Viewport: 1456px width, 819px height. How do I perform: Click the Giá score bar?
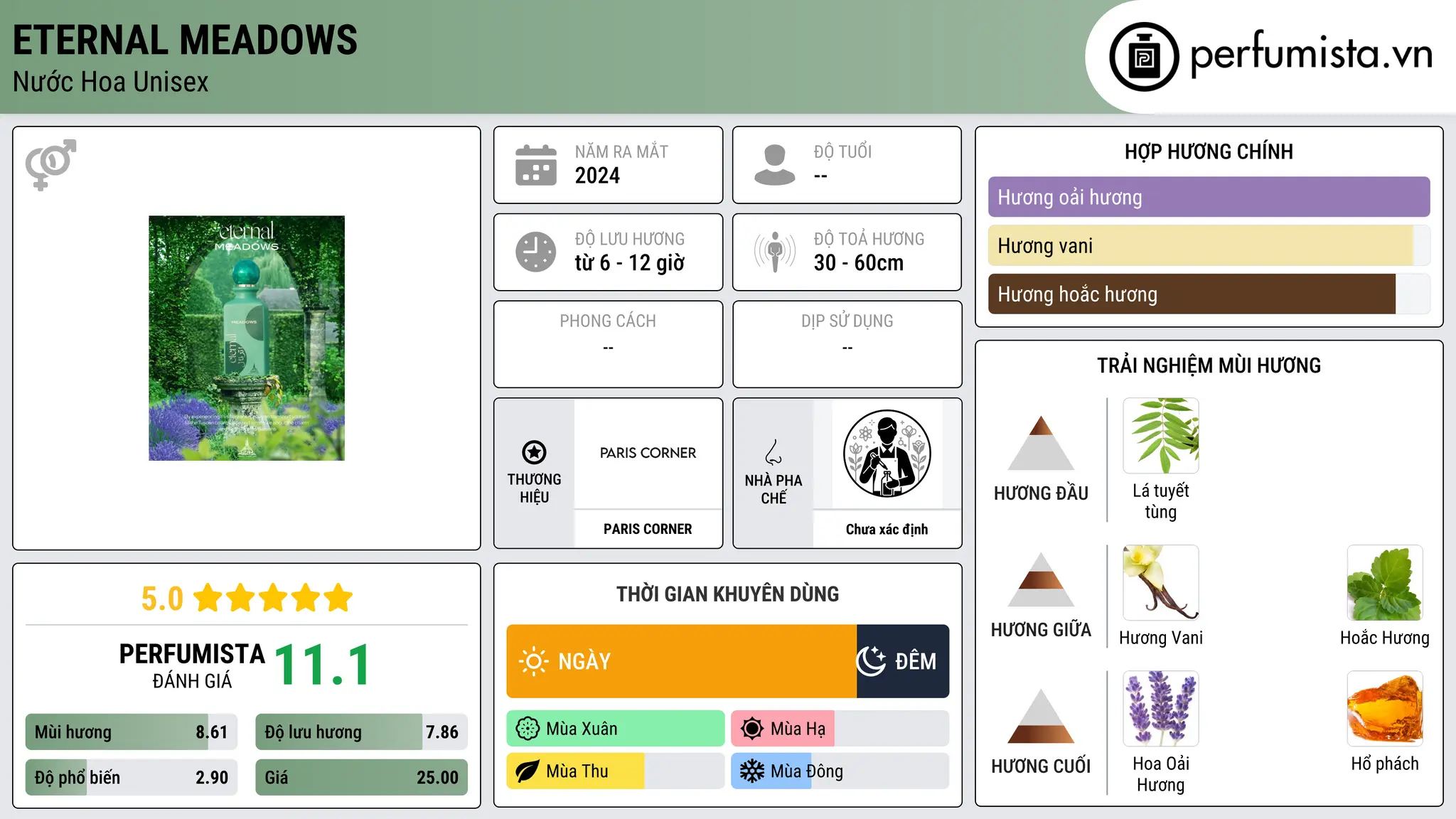pos(362,777)
